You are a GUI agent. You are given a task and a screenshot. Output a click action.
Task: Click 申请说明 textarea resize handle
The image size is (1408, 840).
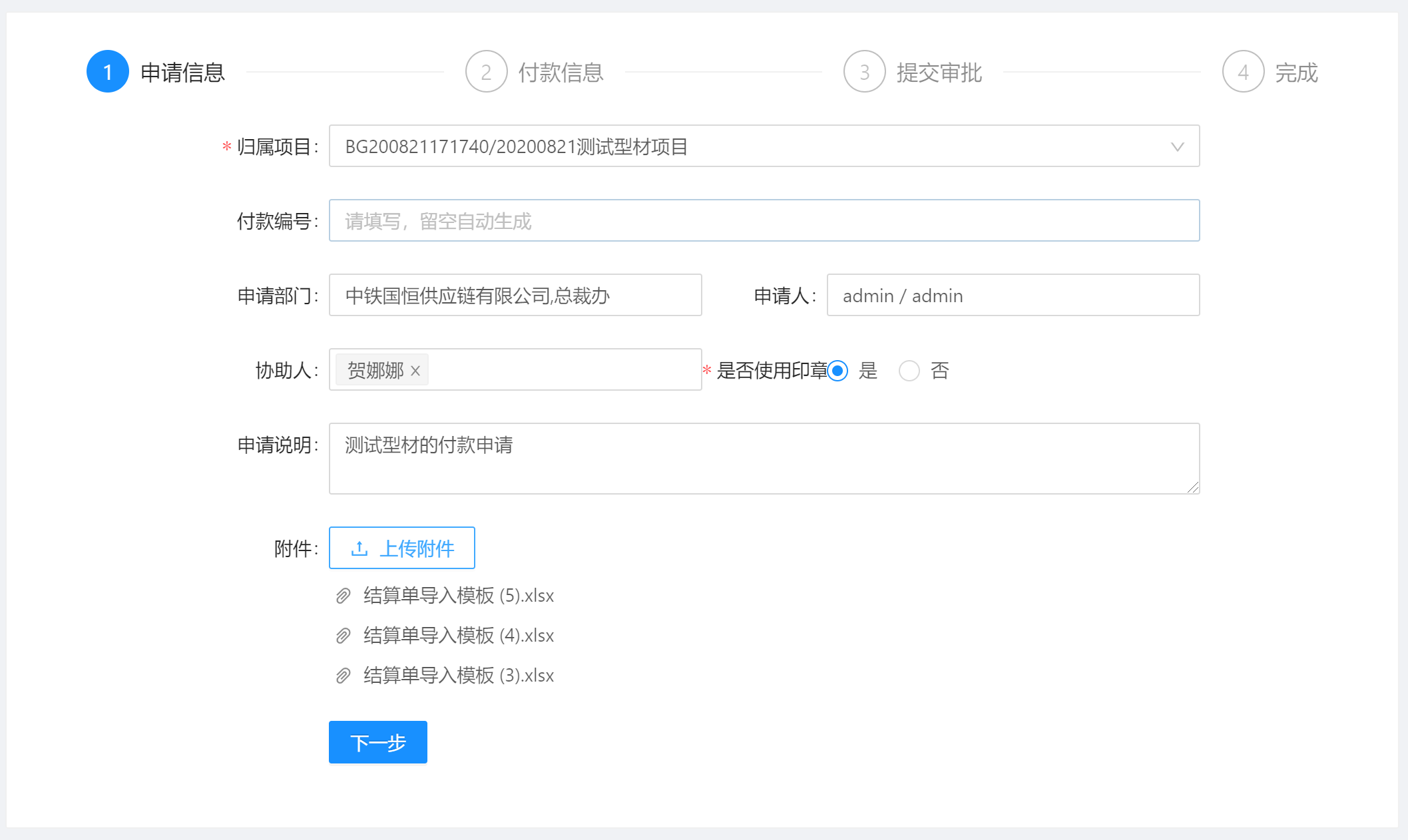[x=1193, y=488]
